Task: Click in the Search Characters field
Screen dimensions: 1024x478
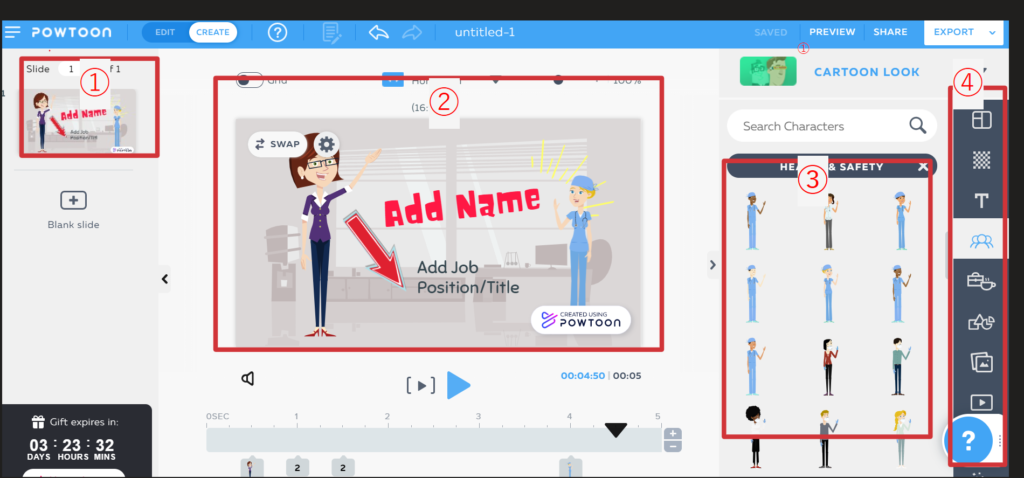Action: 832,126
